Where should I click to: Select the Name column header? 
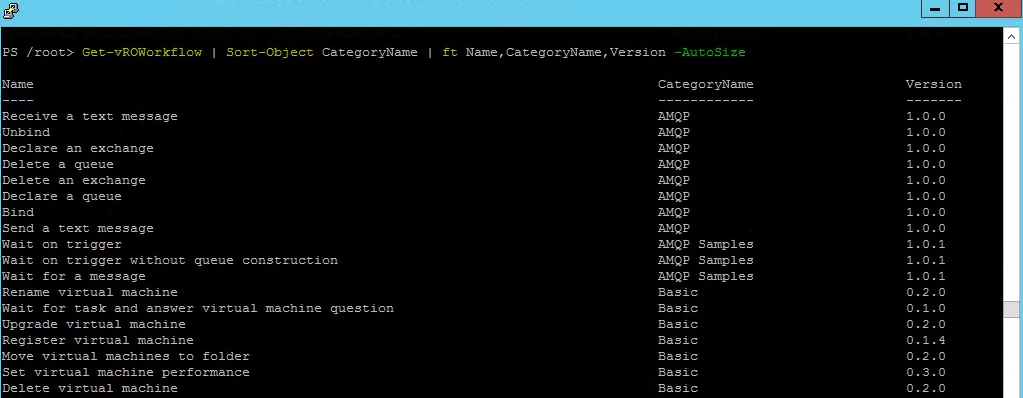coord(18,84)
